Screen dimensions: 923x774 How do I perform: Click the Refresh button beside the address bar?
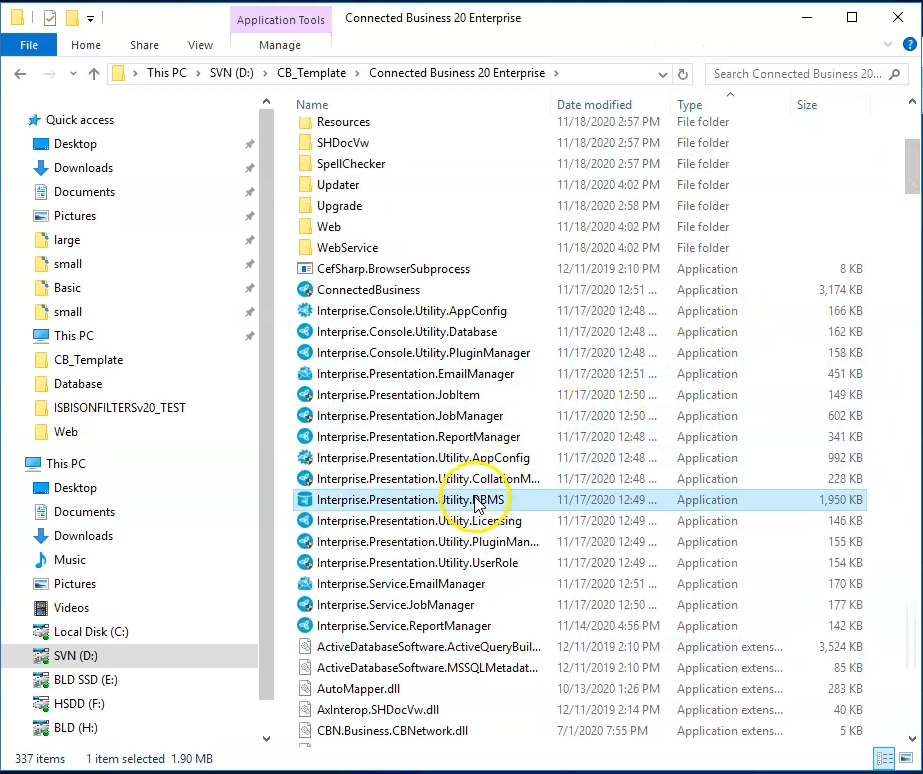683,74
